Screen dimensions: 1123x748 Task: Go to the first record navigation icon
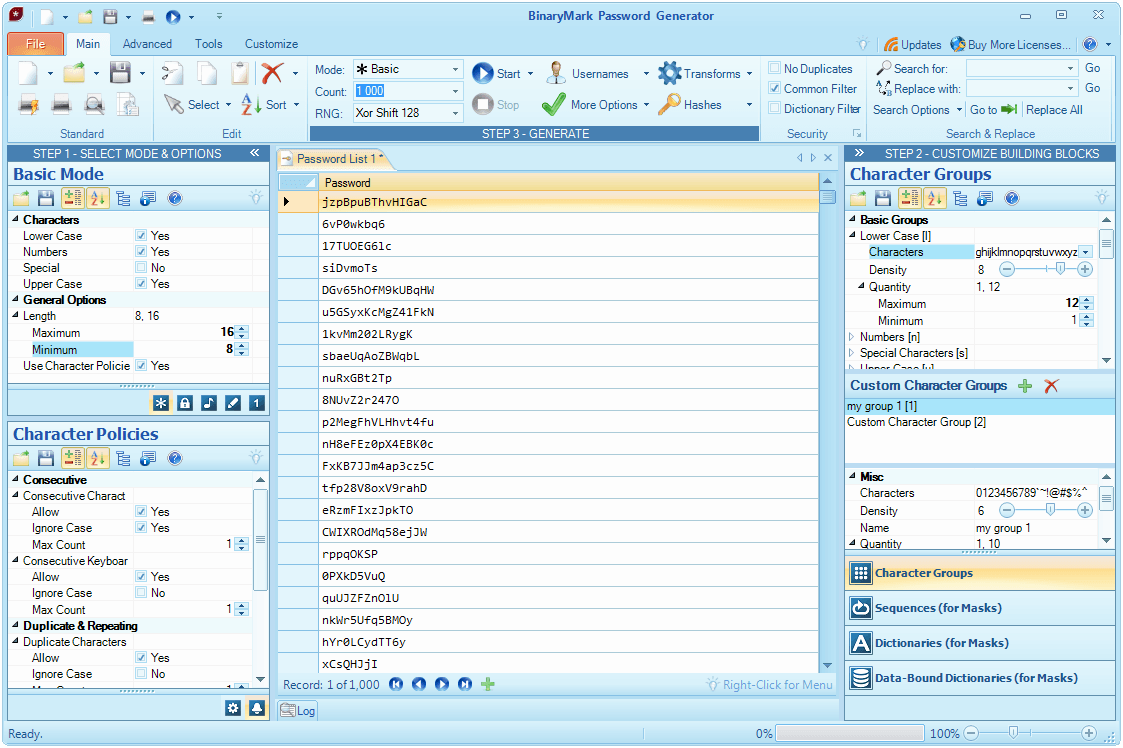coord(396,684)
